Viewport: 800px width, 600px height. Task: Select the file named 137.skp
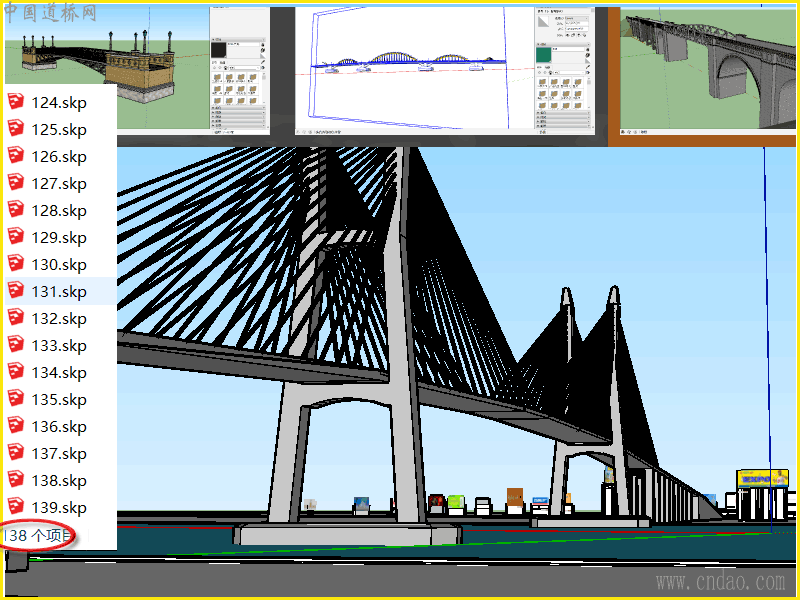click(59, 454)
